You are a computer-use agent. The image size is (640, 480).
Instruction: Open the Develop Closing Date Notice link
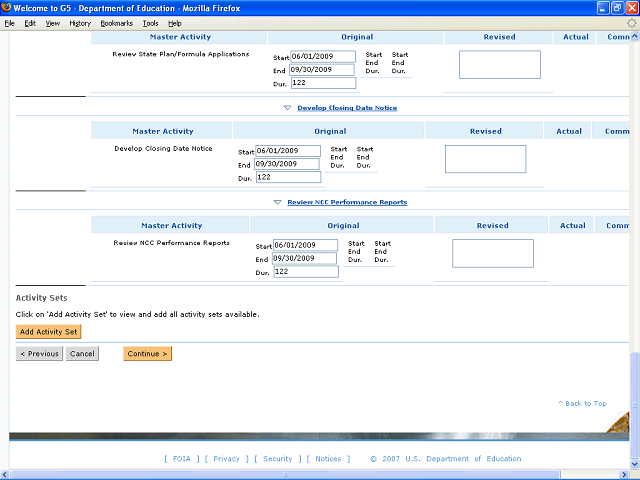click(x=346, y=107)
